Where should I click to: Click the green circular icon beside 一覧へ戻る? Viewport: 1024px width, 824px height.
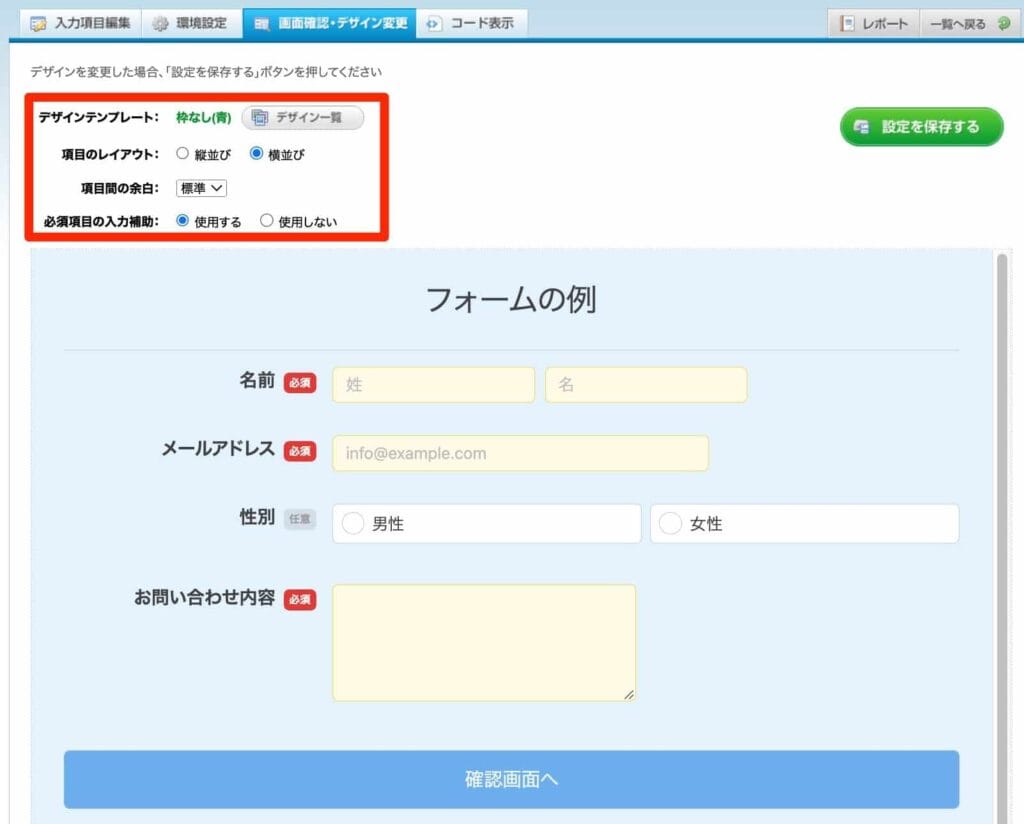[1003, 21]
